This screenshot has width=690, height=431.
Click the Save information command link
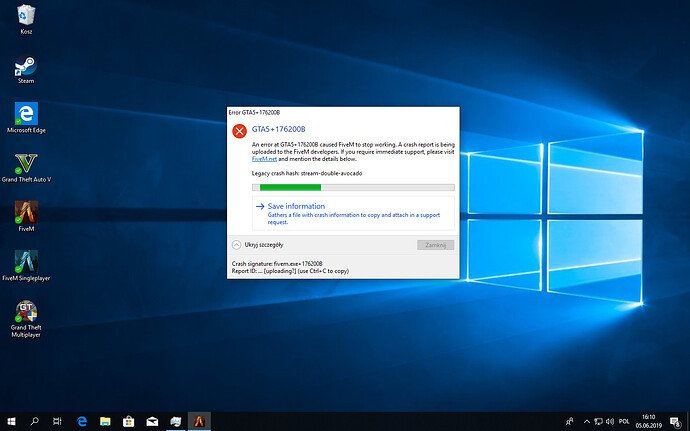(295, 206)
